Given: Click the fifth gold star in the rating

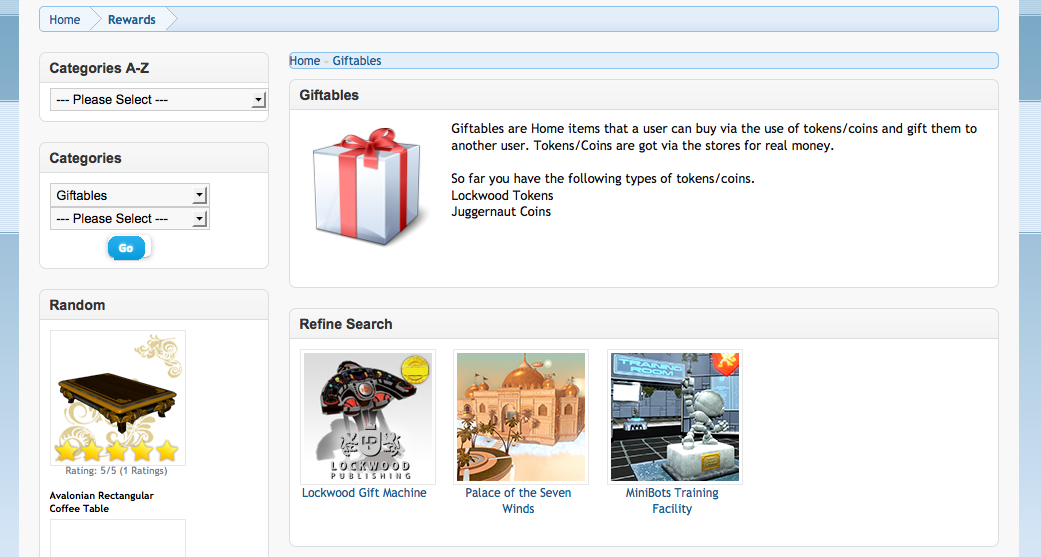Looking at the screenshot, I should tap(167, 452).
